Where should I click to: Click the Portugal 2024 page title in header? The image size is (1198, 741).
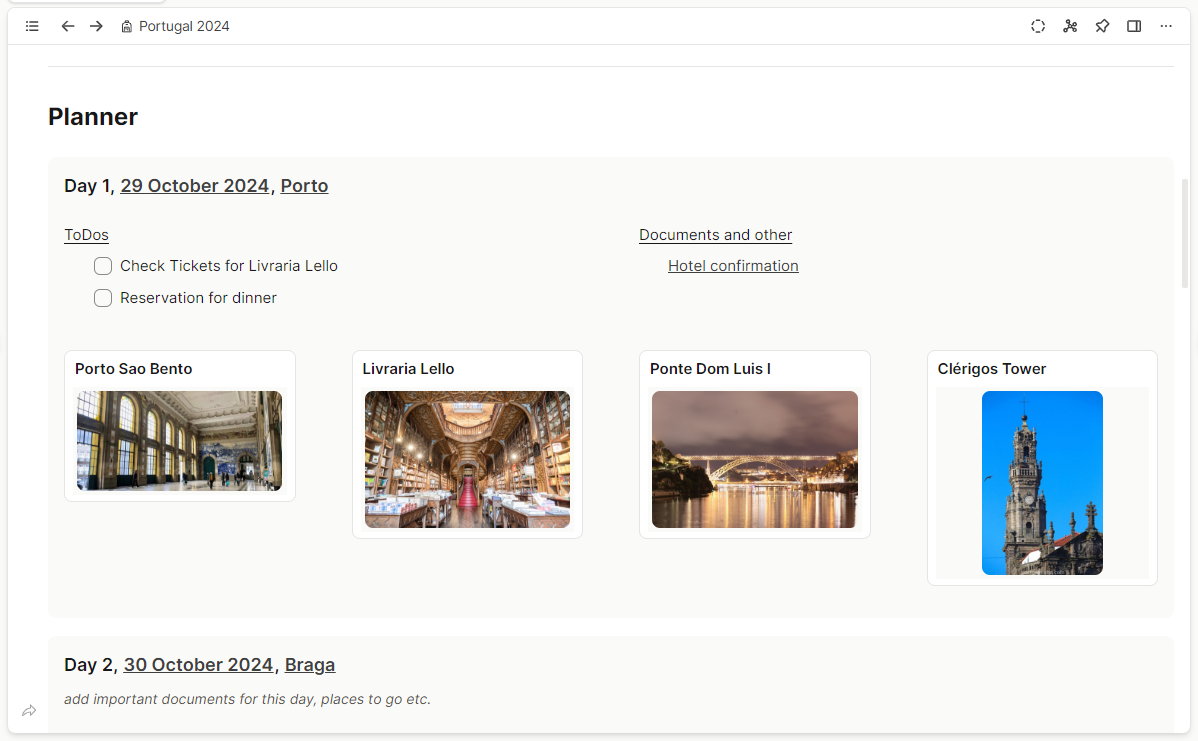point(184,26)
